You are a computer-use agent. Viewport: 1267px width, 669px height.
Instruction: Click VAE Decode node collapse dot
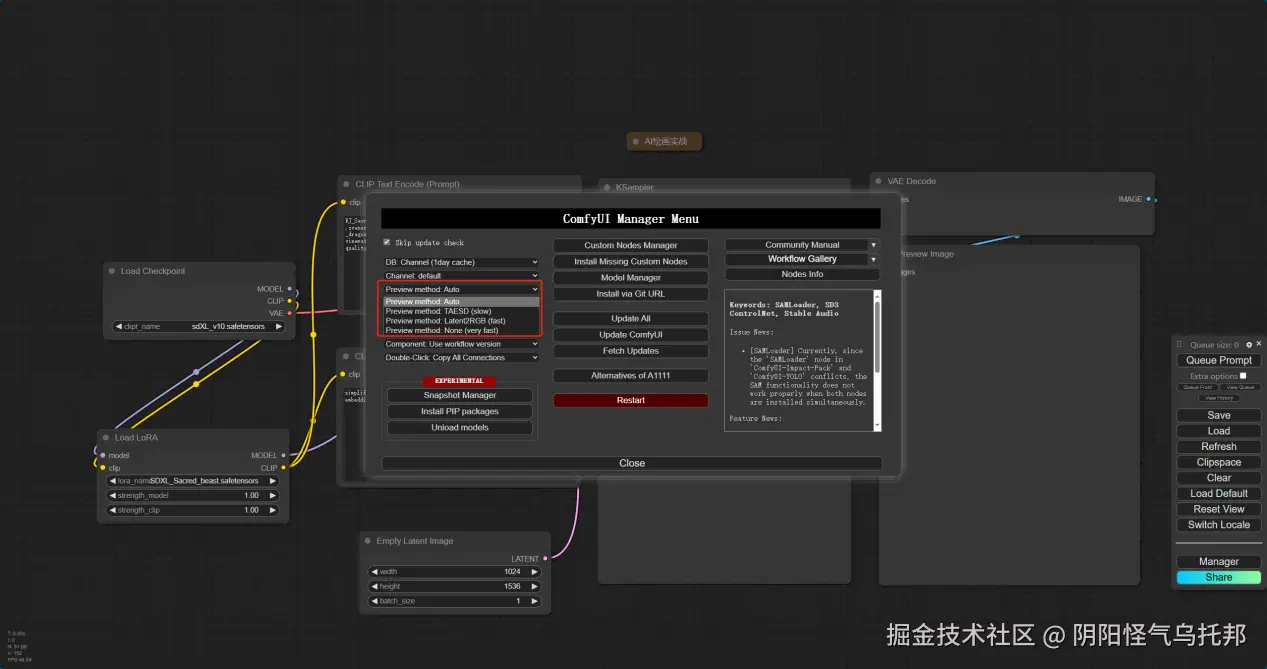point(877,181)
